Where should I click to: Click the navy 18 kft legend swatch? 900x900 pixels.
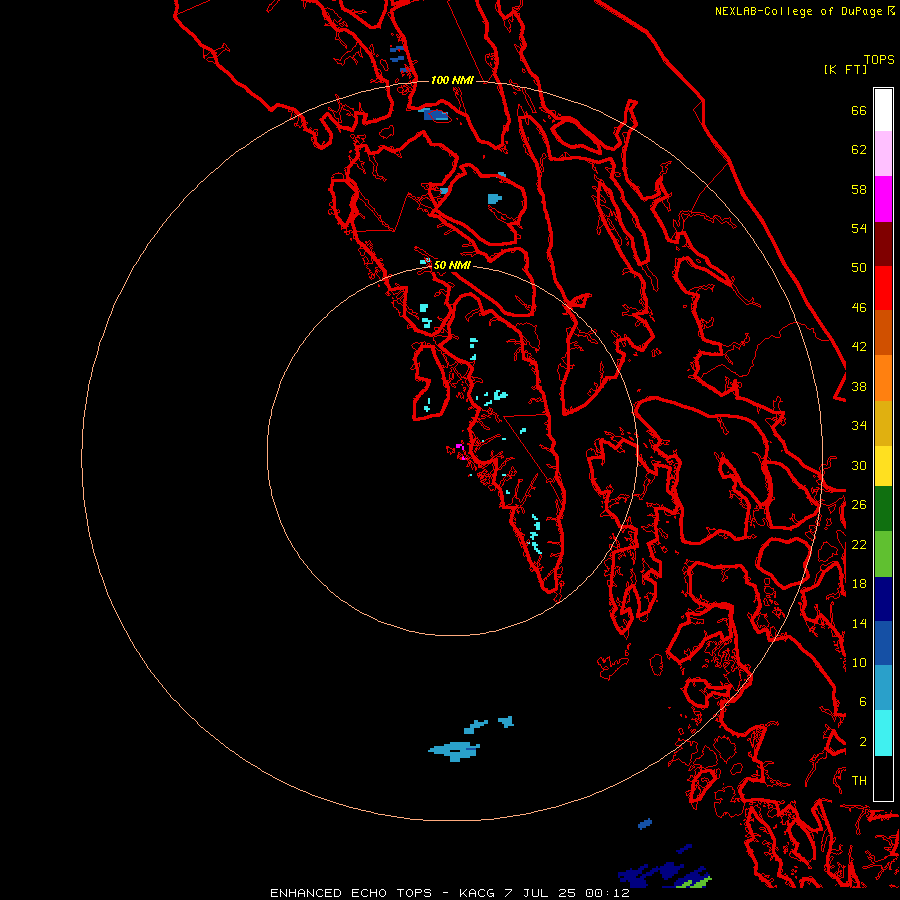[x=883, y=599]
